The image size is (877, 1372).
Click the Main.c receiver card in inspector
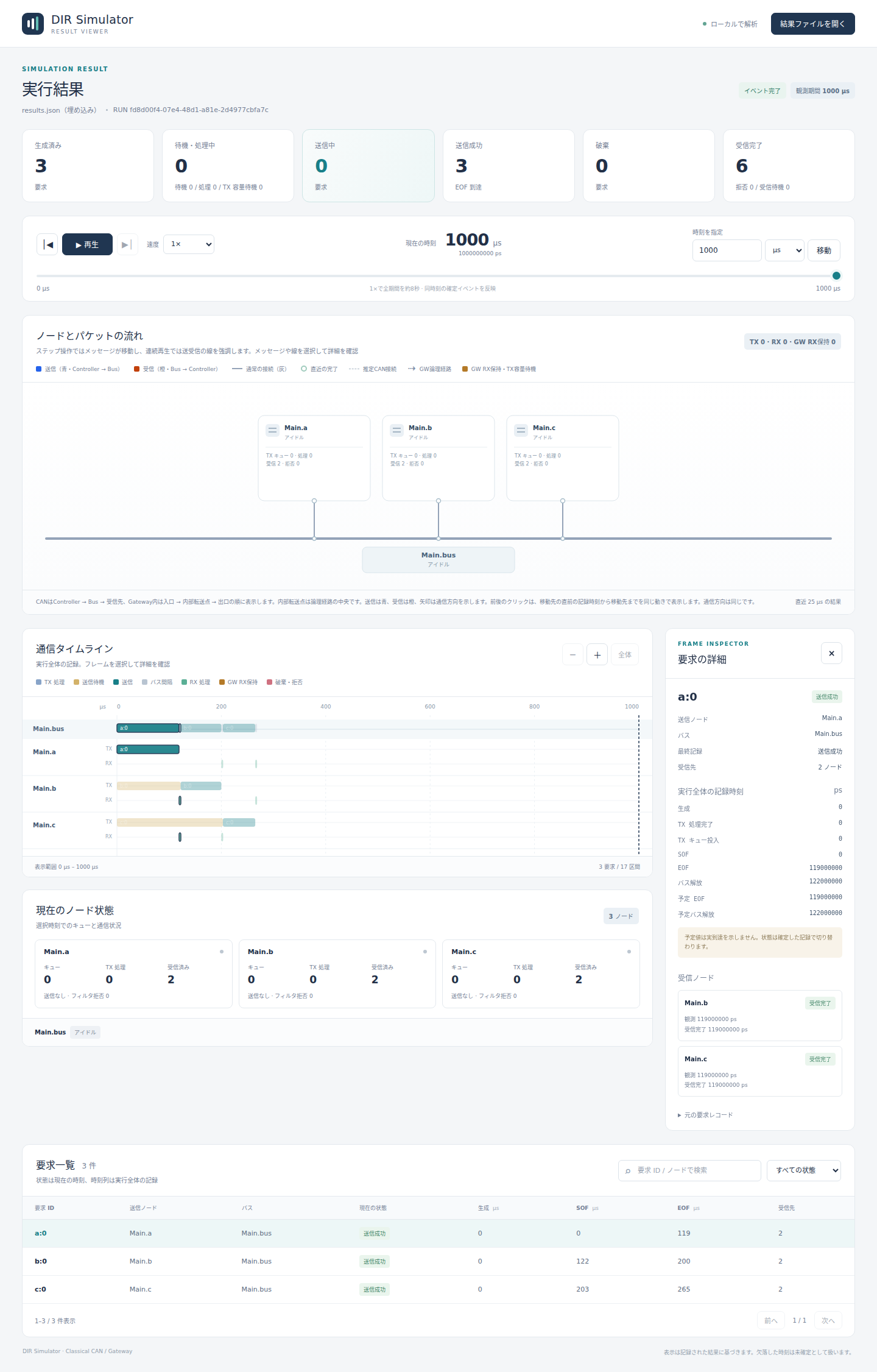tap(760, 1072)
